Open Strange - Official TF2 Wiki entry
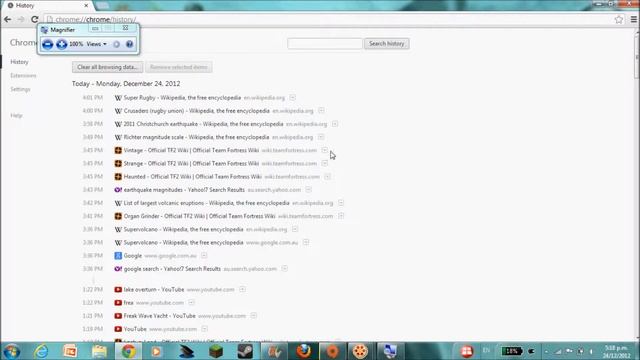Viewport: 640px width, 360px height. coord(191,164)
